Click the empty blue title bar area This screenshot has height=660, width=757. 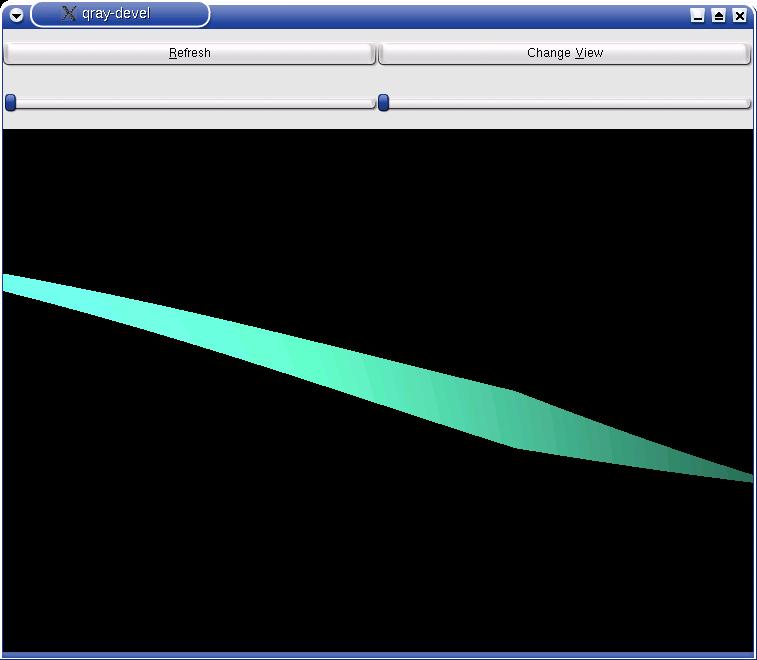click(x=450, y=15)
